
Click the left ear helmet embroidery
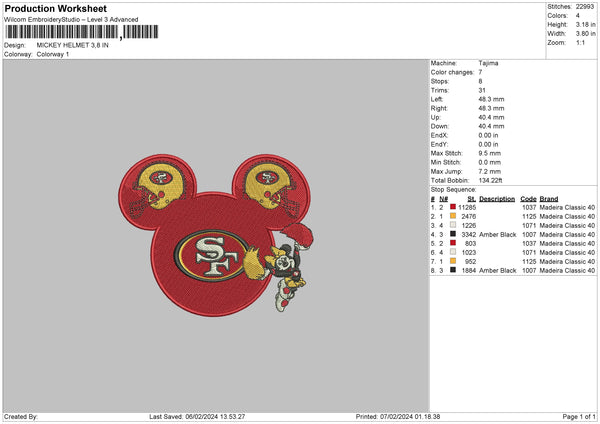tap(160, 188)
